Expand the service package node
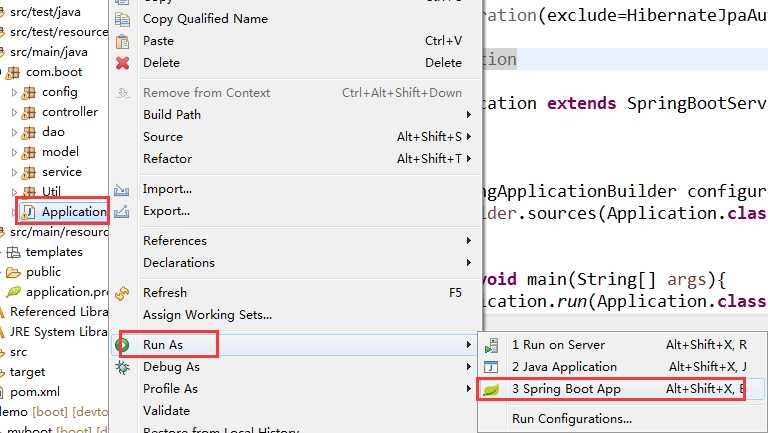The width and height of the screenshot is (768, 433). pyautogui.click(x=14, y=172)
